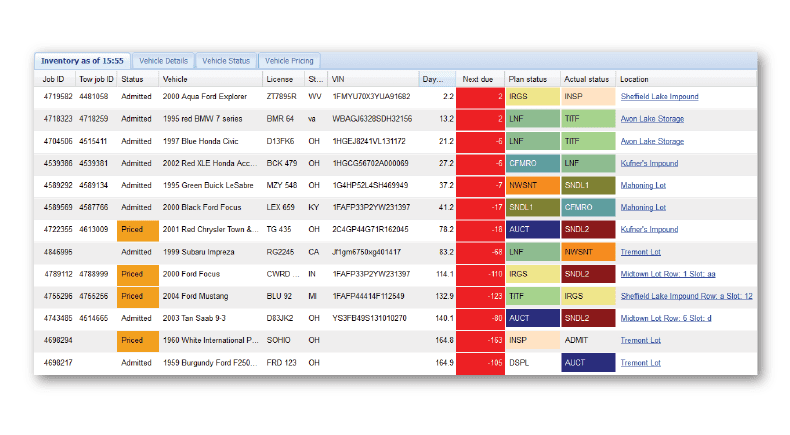Viewport: 790px width, 435px height.
Task: Click the Location column header
Action: point(634,79)
